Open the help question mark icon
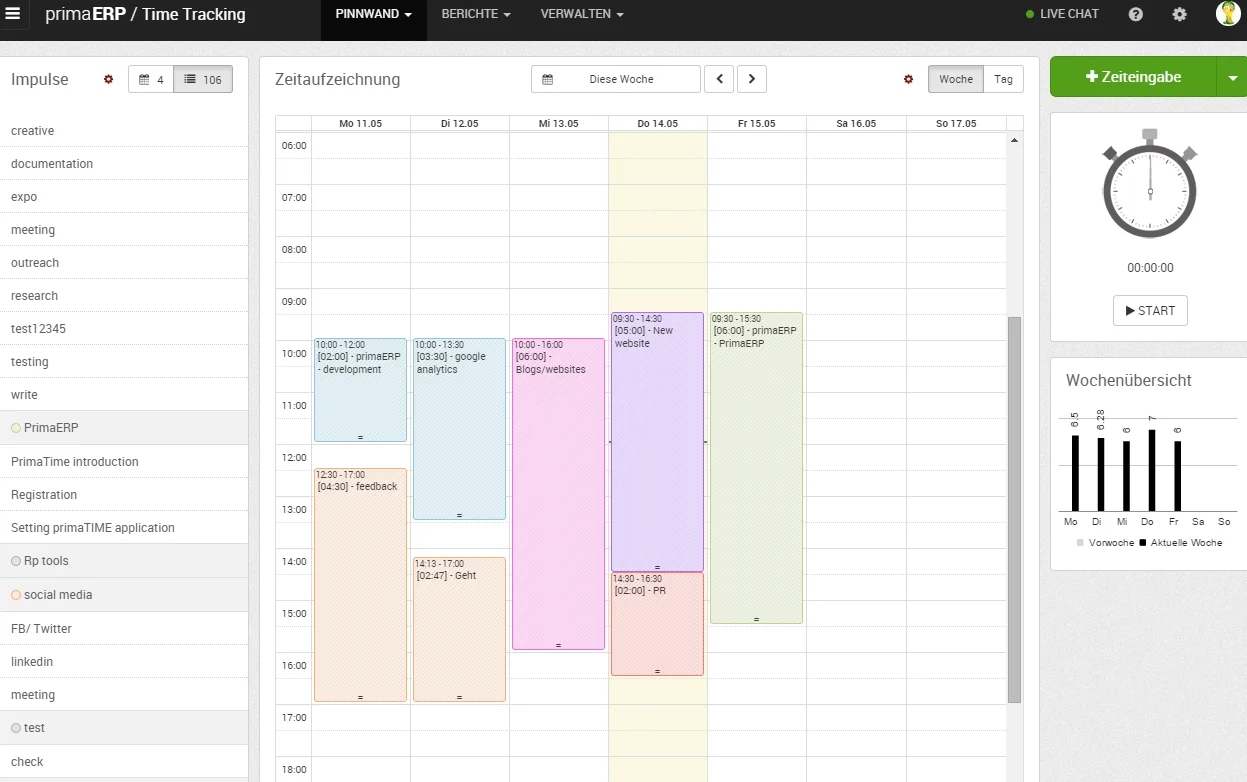 [1136, 14]
